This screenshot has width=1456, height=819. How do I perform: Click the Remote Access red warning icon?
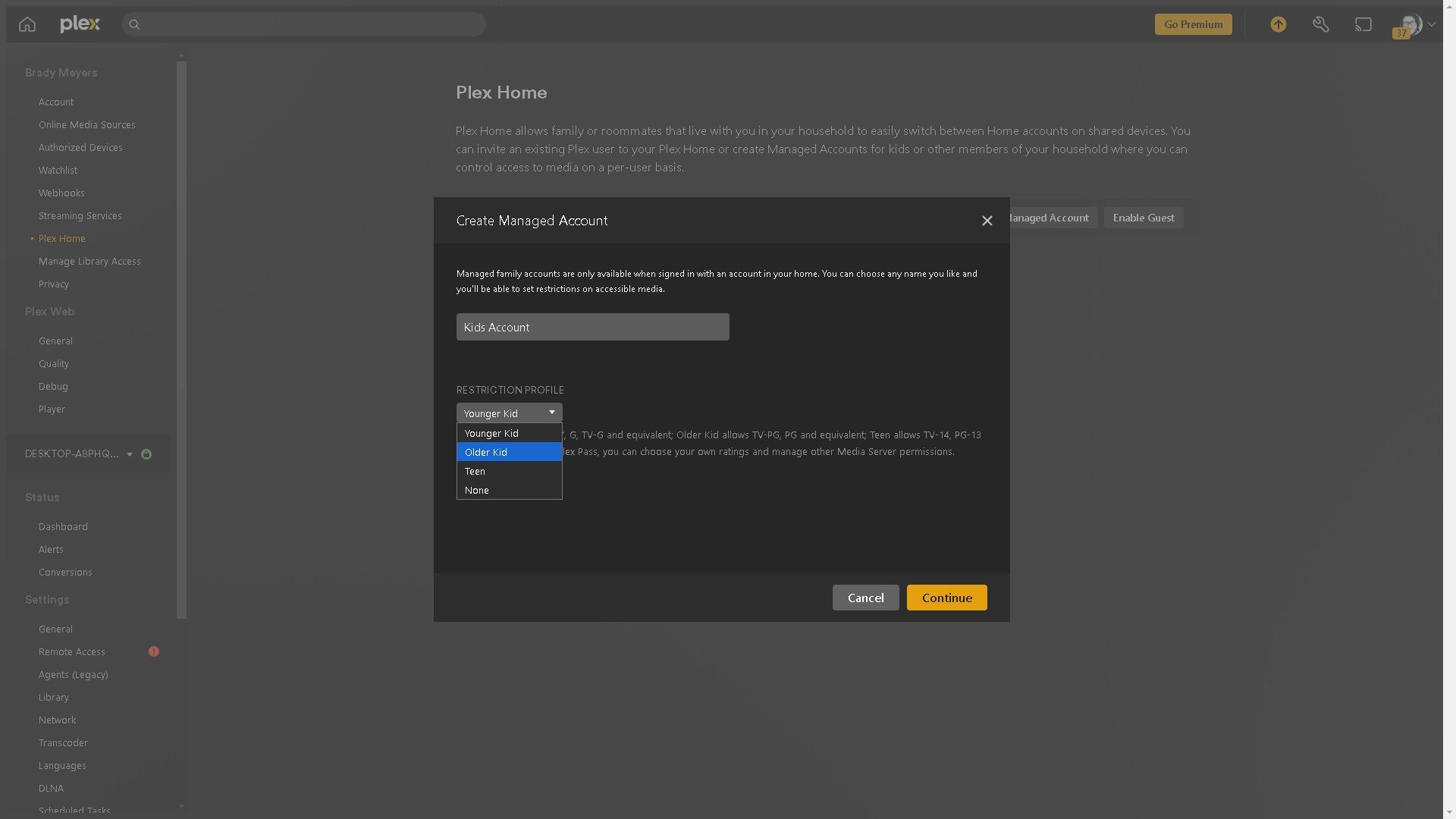[x=154, y=651]
